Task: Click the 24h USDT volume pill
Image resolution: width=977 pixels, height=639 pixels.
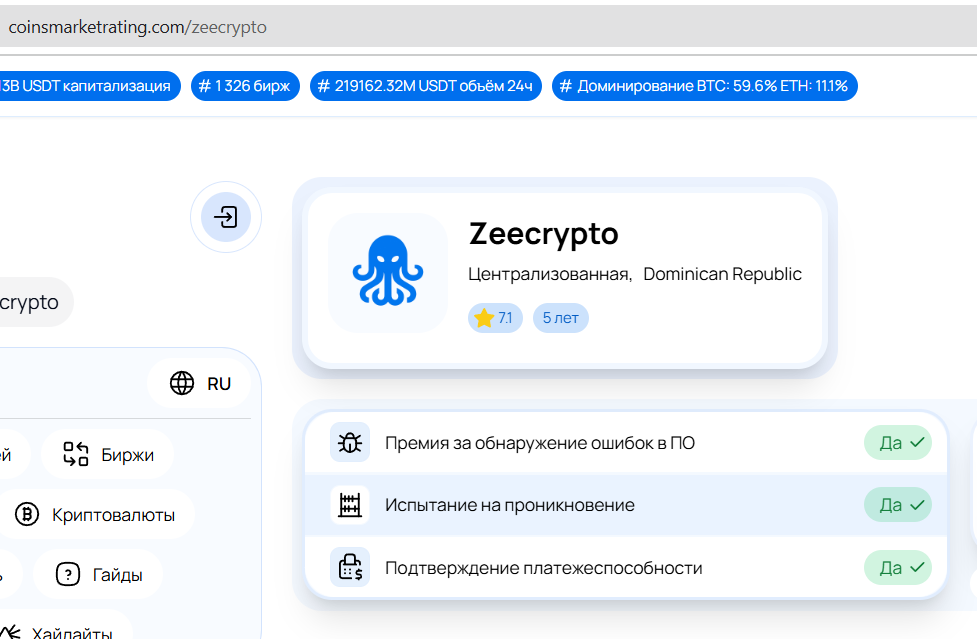Action: click(425, 86)
